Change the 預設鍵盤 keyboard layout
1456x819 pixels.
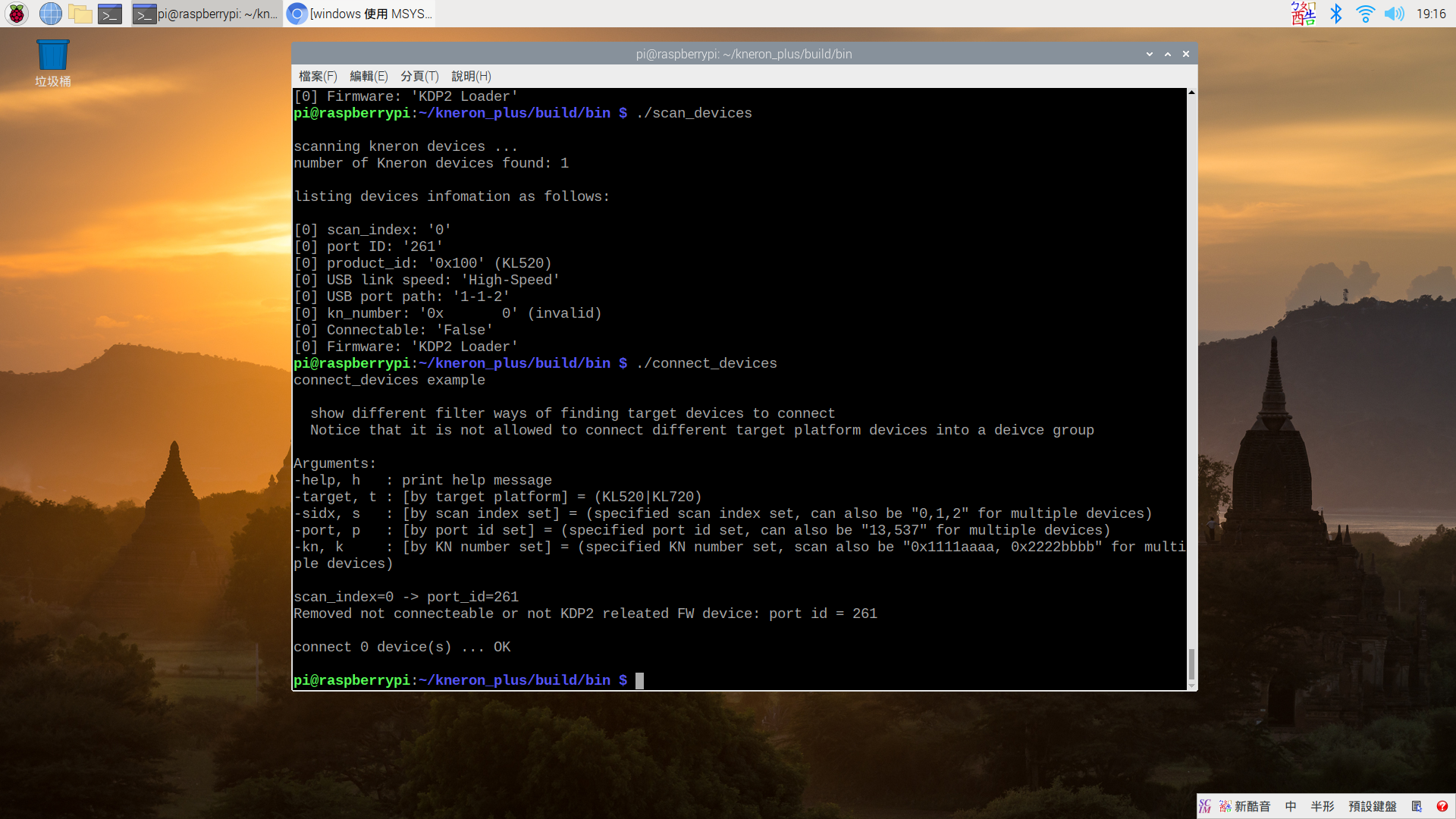tap(1373, 806)
